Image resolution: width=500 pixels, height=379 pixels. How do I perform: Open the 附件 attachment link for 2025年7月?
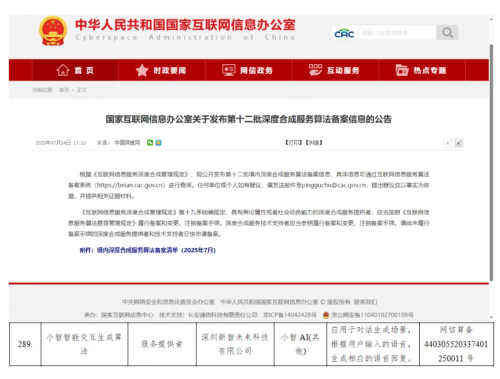pyautogui.click(x=148, y=250)
